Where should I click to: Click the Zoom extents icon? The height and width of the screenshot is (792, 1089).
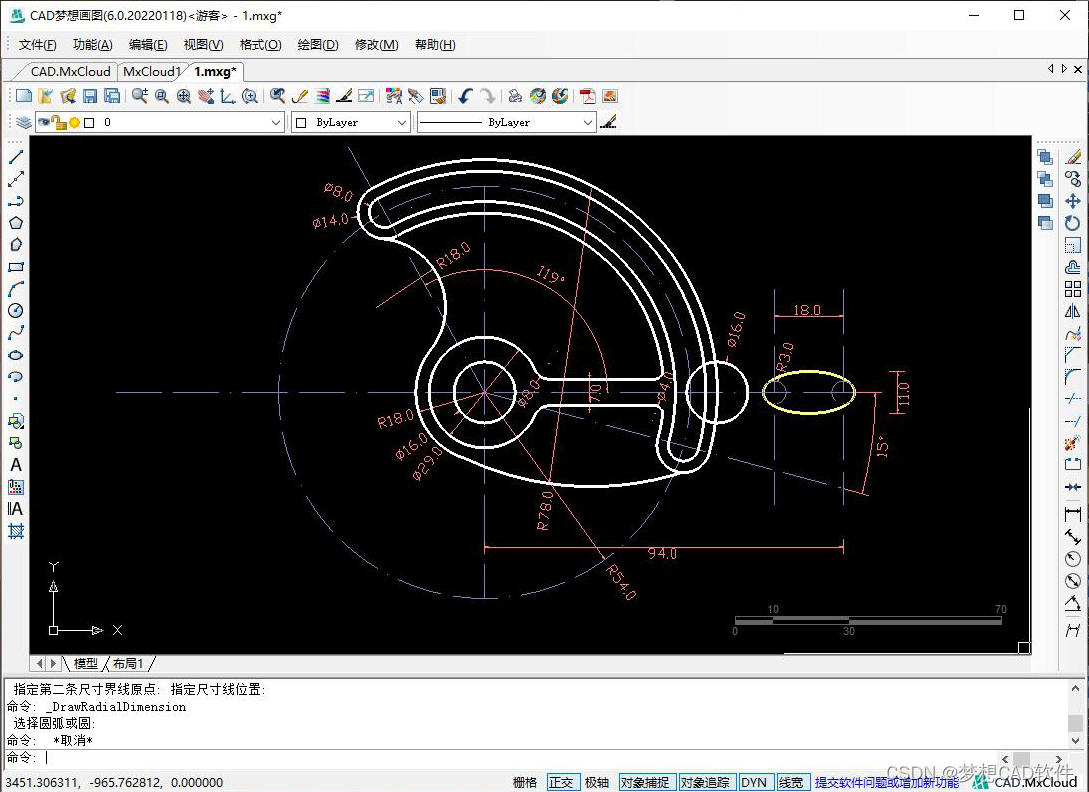tap(183, 96)
